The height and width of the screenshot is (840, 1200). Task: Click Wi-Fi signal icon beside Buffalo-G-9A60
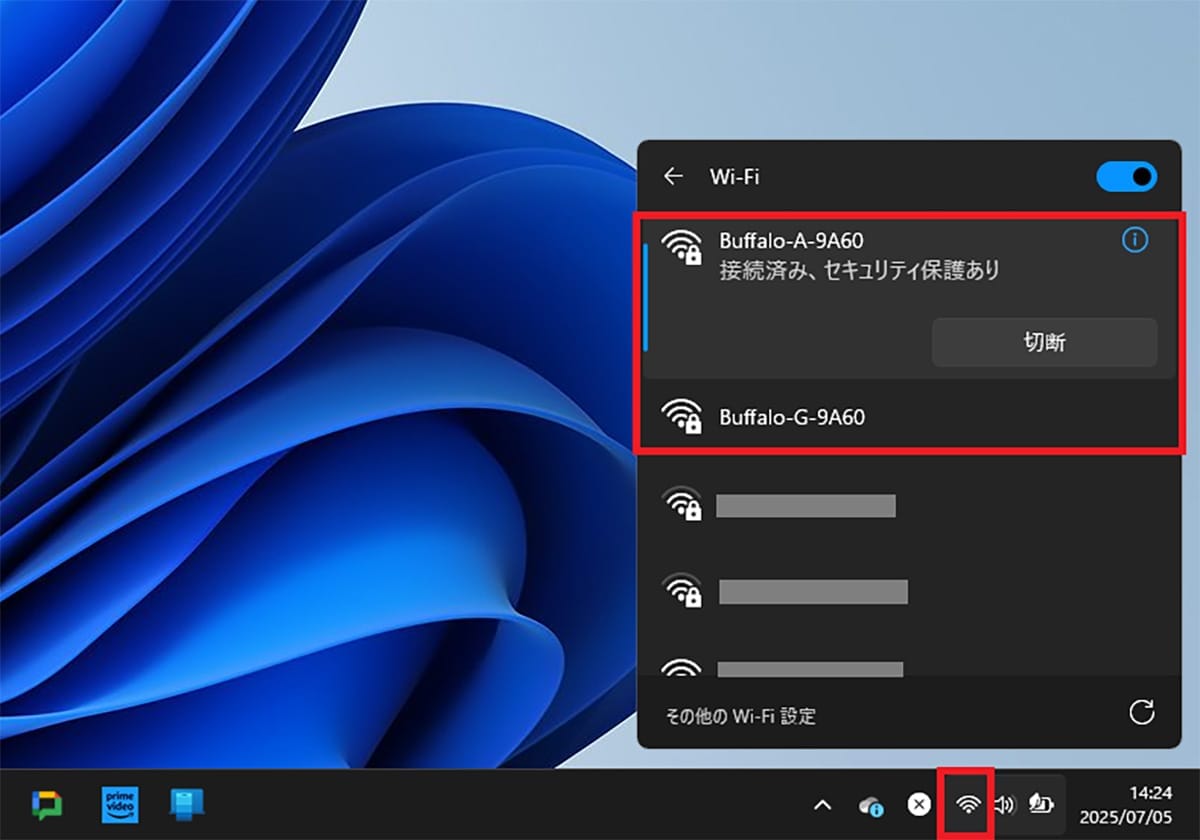coord(683,415)
